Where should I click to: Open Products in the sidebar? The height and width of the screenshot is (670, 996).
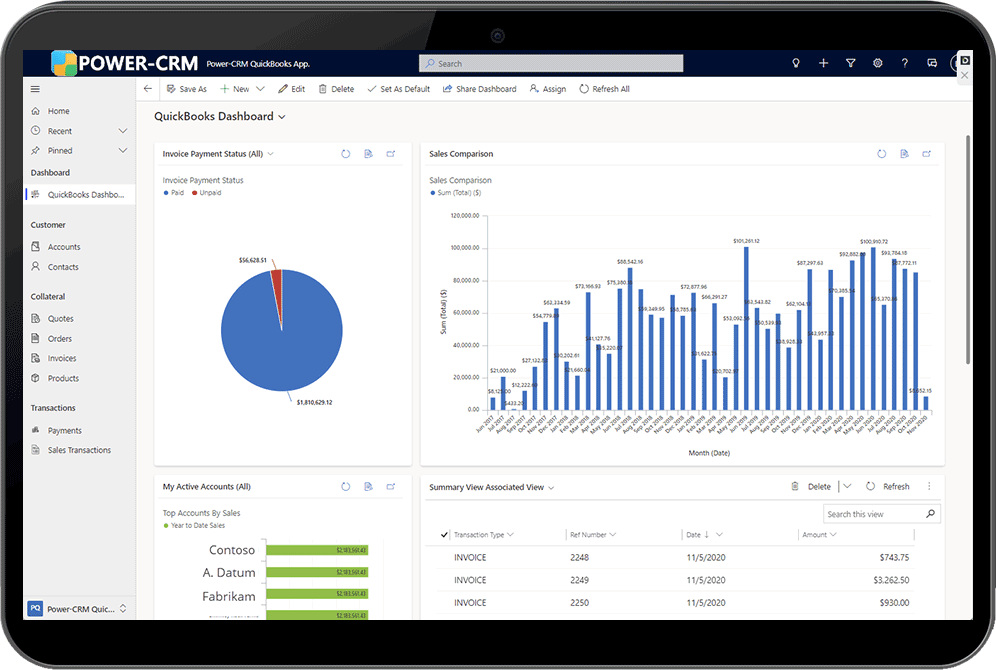coord(63,379)
